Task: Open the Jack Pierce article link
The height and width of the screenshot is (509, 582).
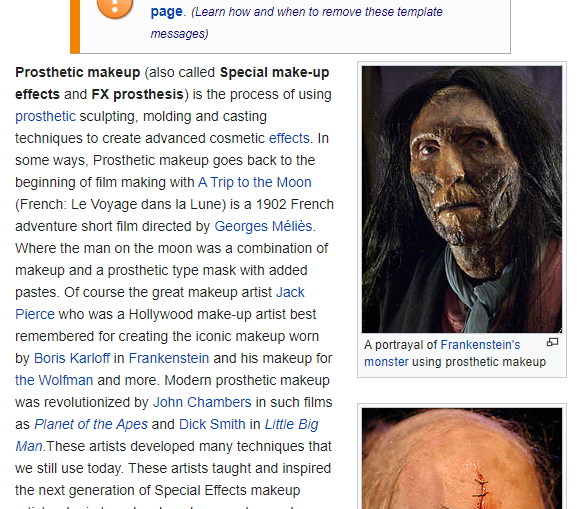Action: [x=290, y=292]
